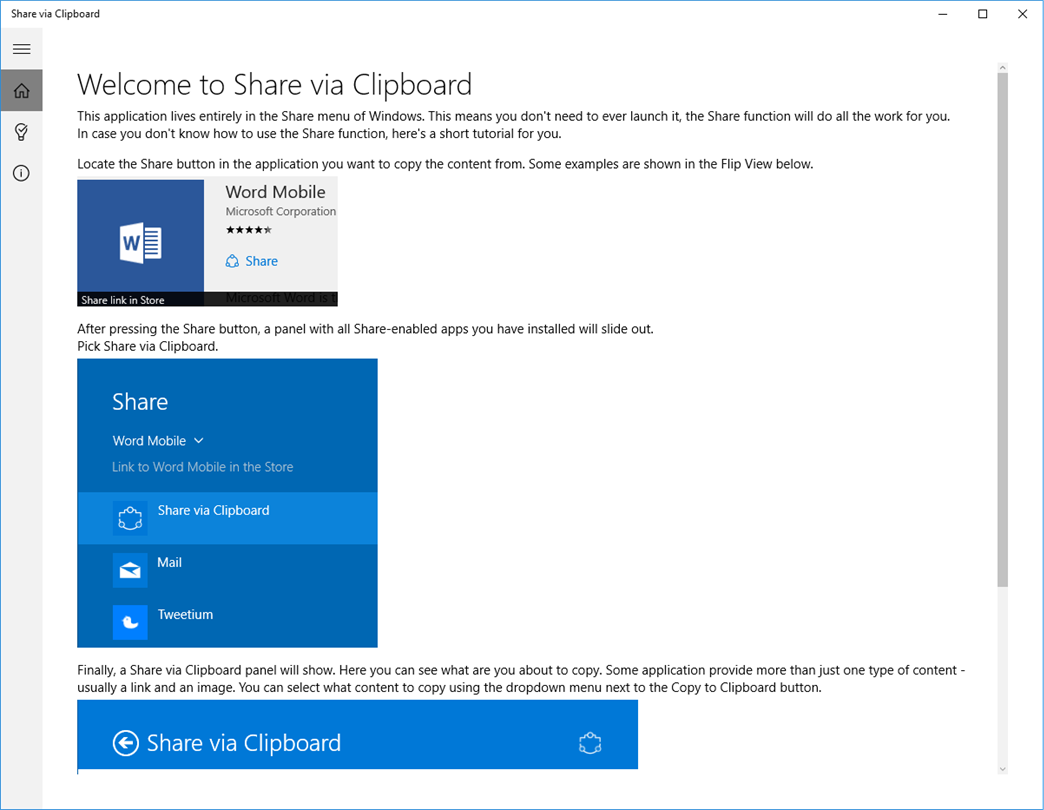Minimize the Share via Clipboard window
The width and height of the screenshot is (1044, 810).
pyautogui.click(x=943, y=14)
